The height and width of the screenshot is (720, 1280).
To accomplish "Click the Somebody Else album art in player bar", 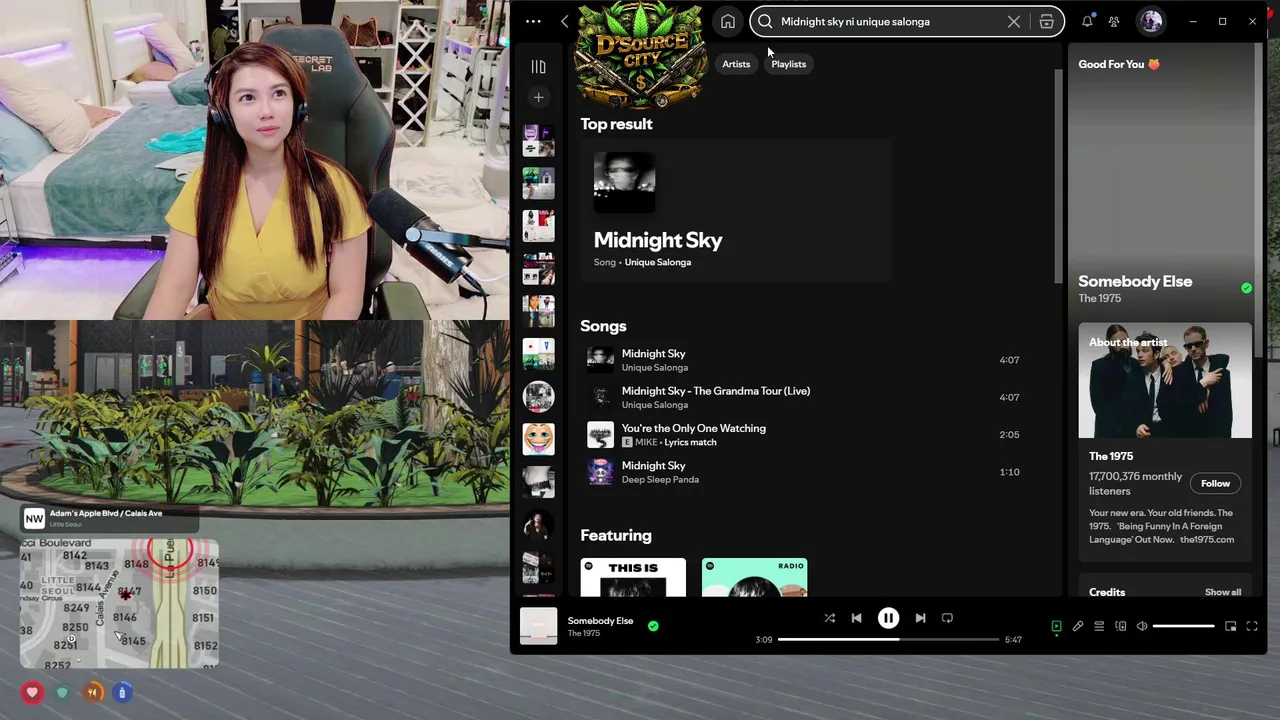I will tap(538, 626).
